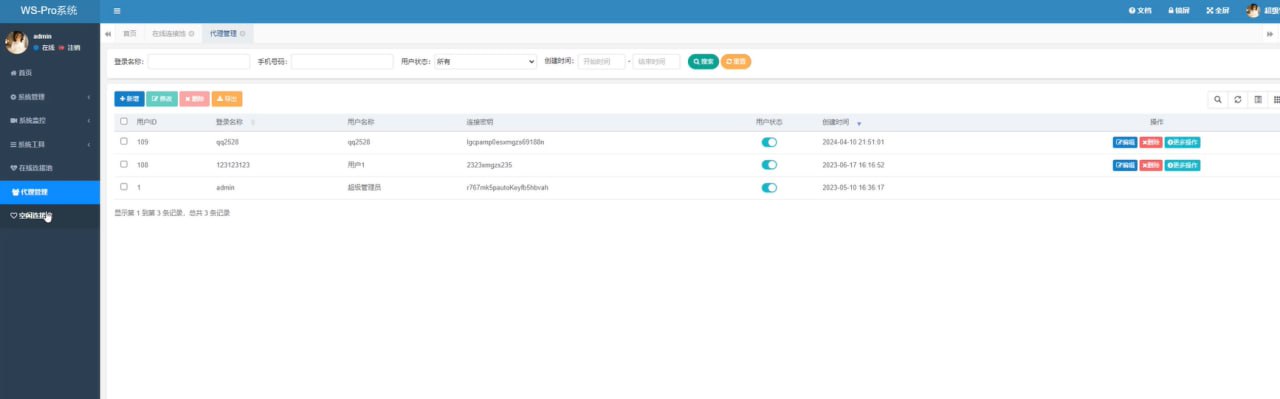Open the 用户状态 dropdown showing 所有
1280x399 pixels.
485,61
